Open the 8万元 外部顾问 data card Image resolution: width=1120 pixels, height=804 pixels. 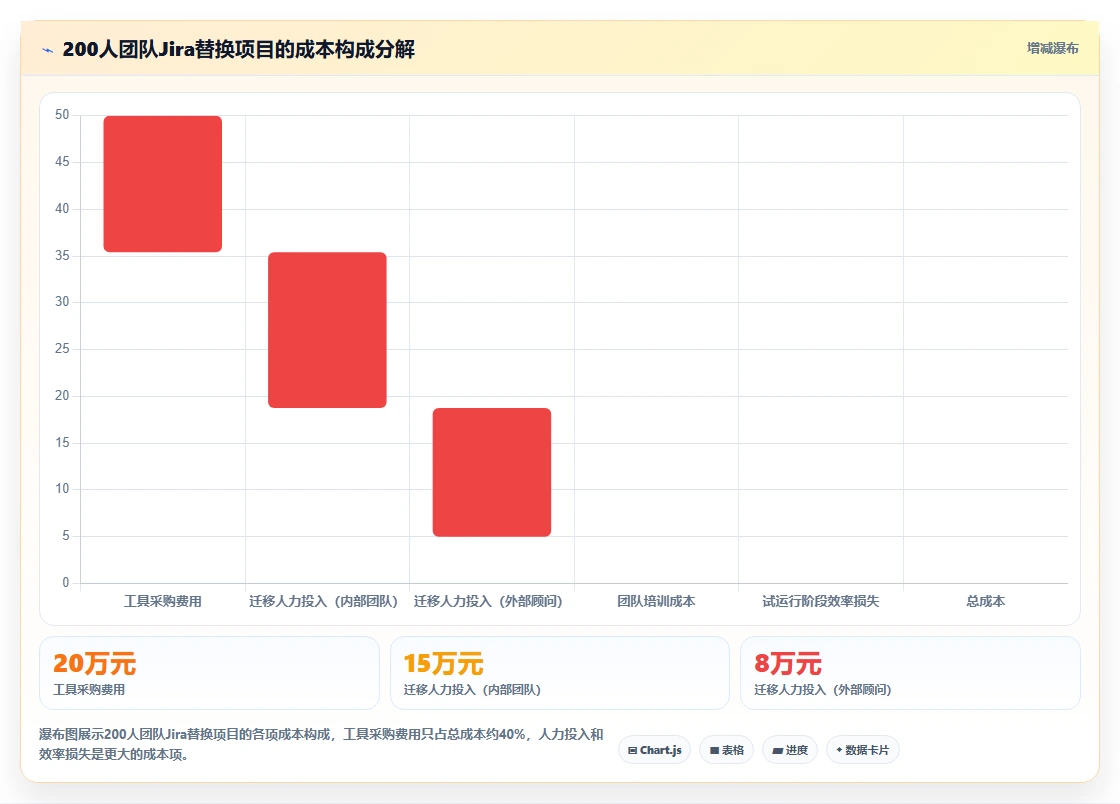tap(910, 673)
